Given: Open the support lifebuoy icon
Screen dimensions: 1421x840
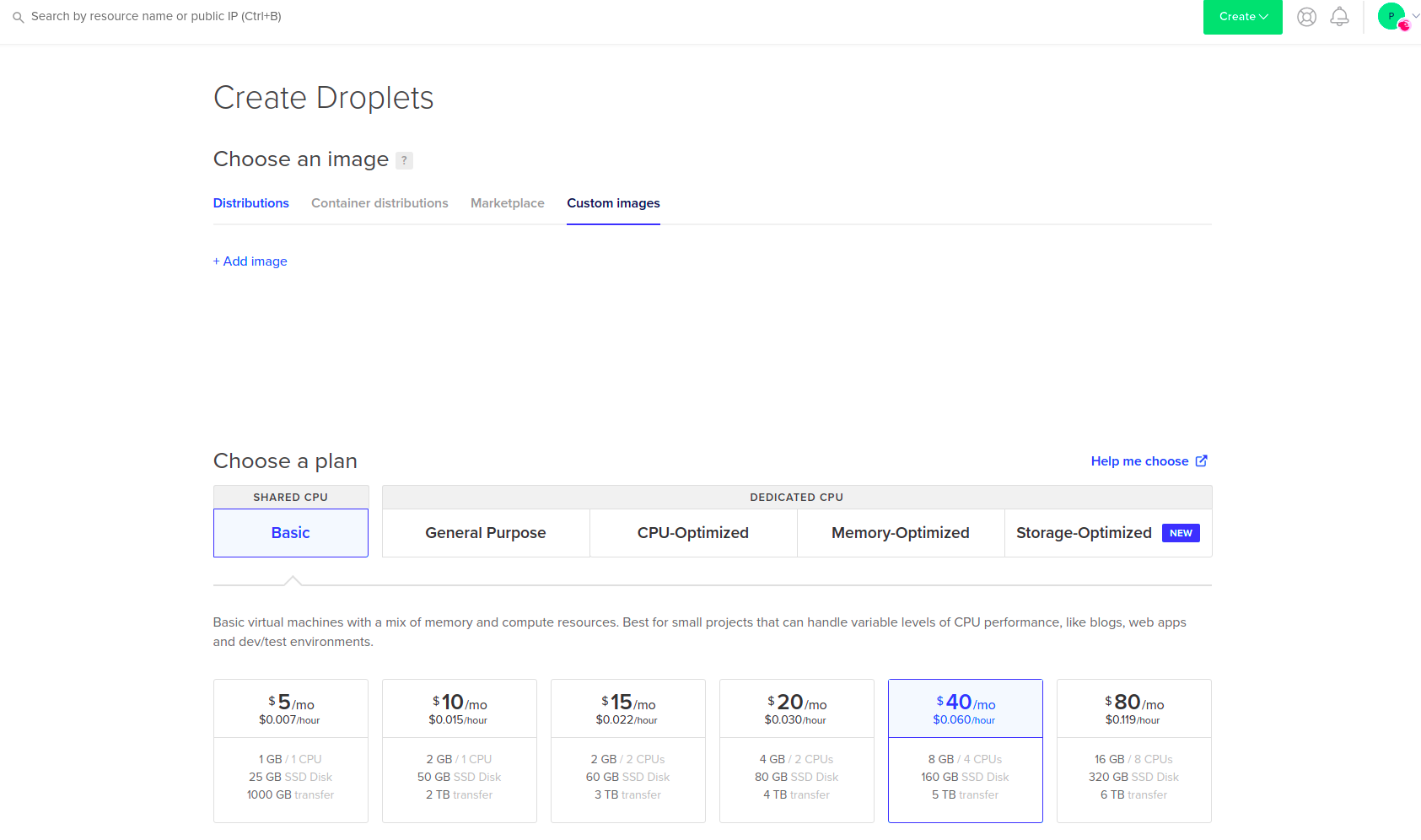Looking at the screenshot, I should (x=1306, y=17).
